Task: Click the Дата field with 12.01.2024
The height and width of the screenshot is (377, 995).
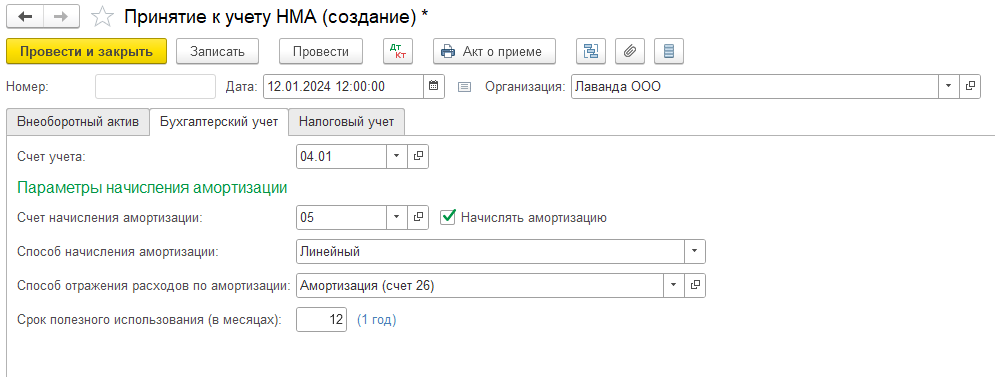Action: coord(343,87)
